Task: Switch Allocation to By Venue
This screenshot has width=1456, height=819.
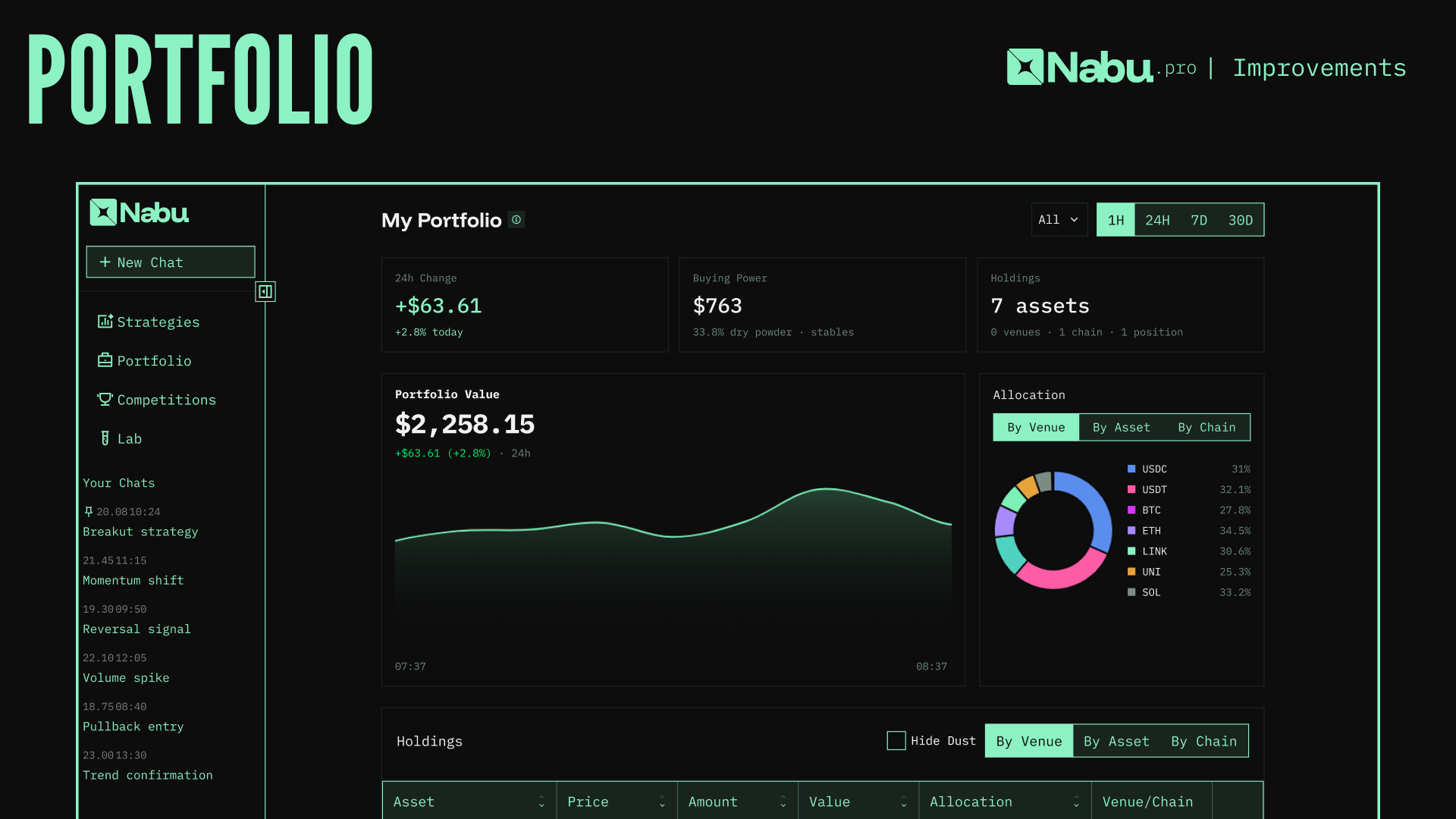Action: (1036, 428)
